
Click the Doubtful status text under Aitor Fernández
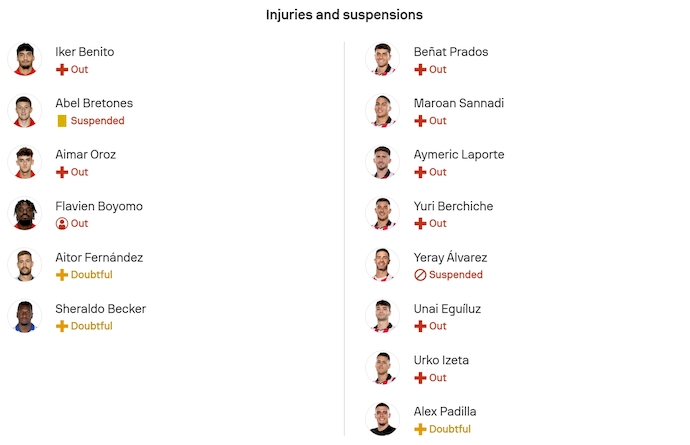pos(92,275)
